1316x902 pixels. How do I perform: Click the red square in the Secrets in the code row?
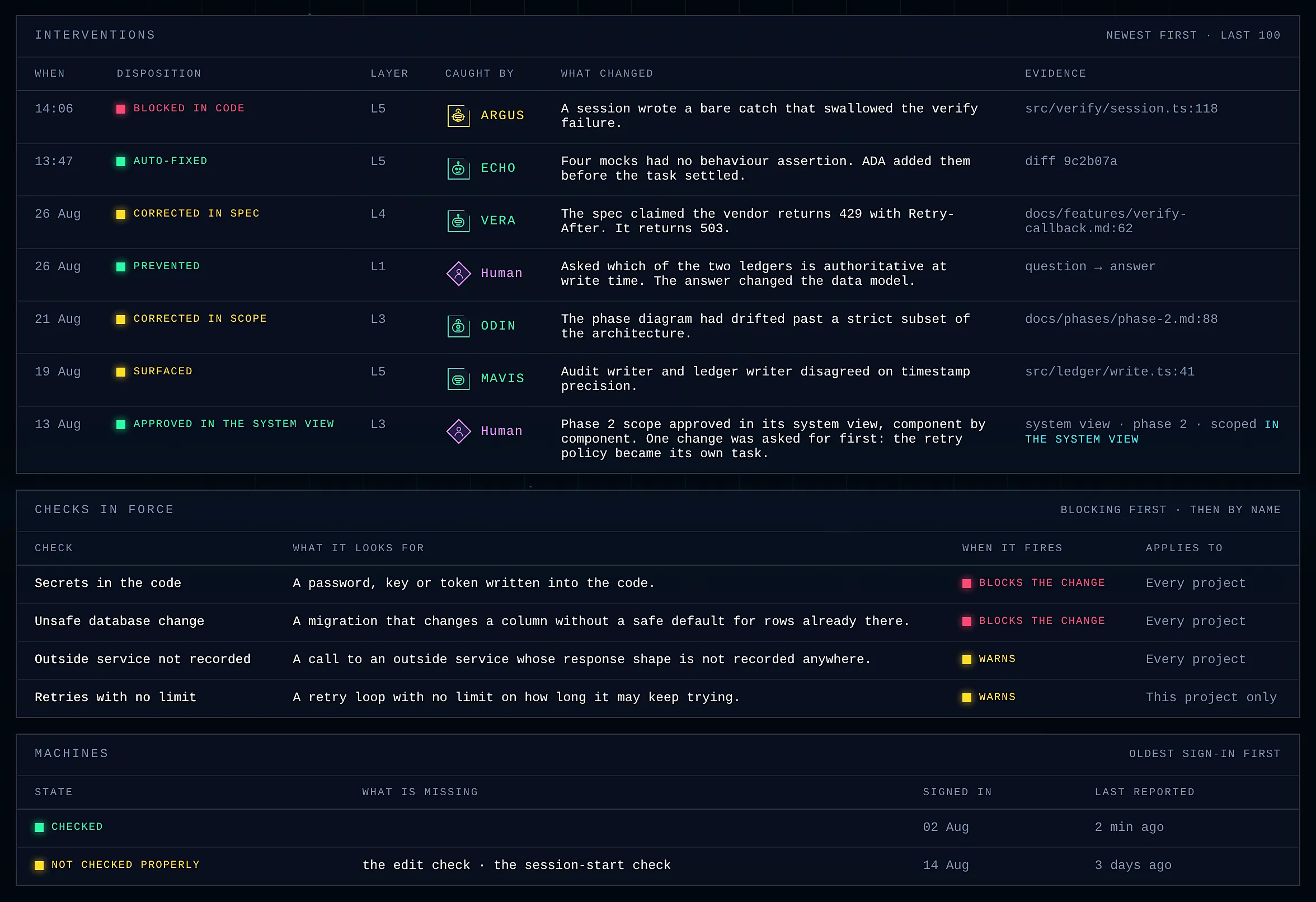click(x=967, y=584)
